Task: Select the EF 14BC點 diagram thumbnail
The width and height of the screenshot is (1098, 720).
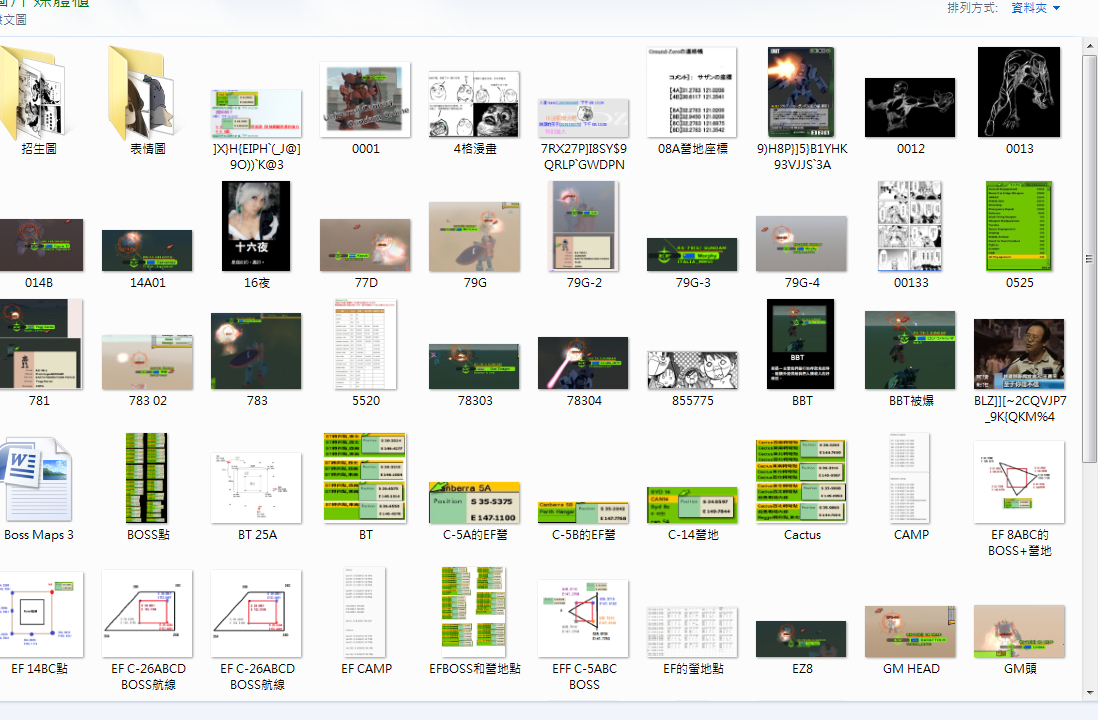Action: click(x=41, y=614)
